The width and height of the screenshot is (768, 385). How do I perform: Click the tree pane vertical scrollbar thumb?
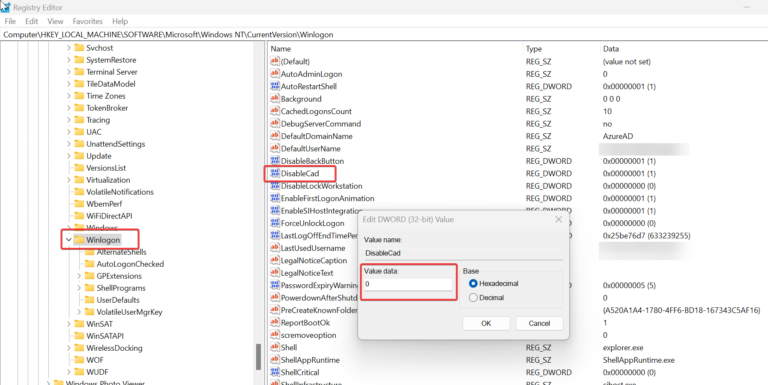[259, 357]
